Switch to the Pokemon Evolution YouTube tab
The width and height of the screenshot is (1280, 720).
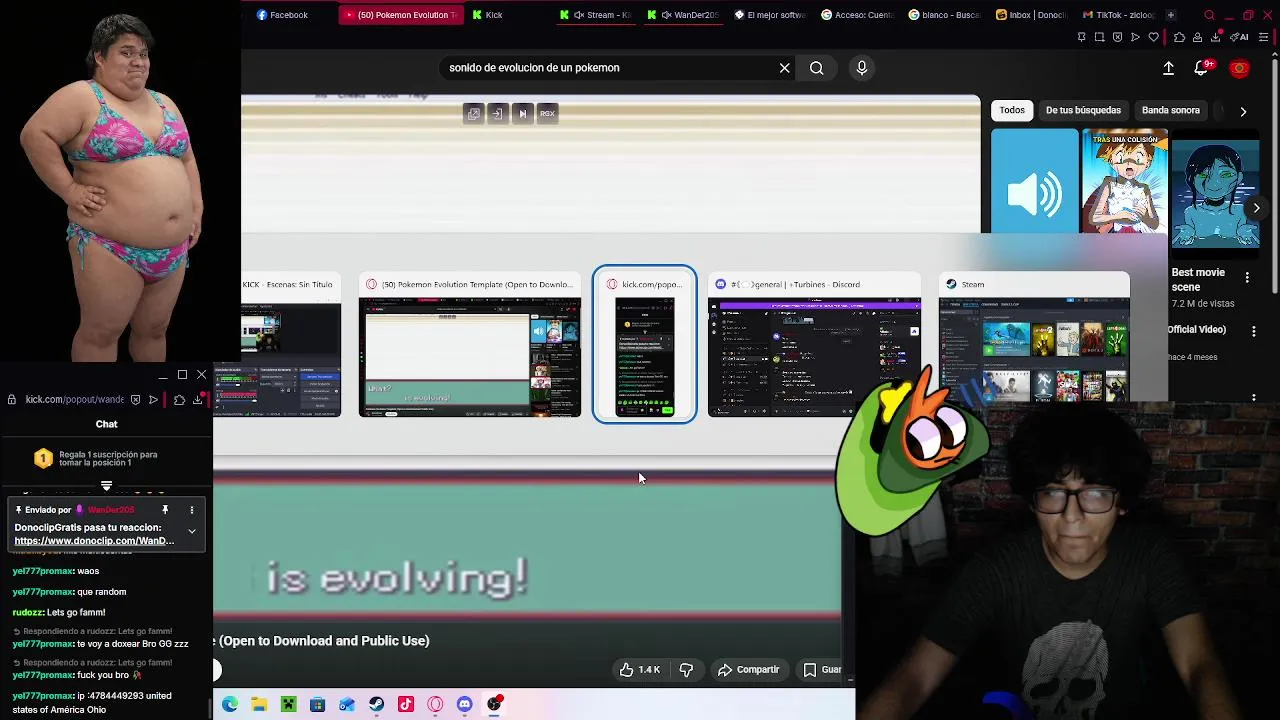click(x=400, y=15)
